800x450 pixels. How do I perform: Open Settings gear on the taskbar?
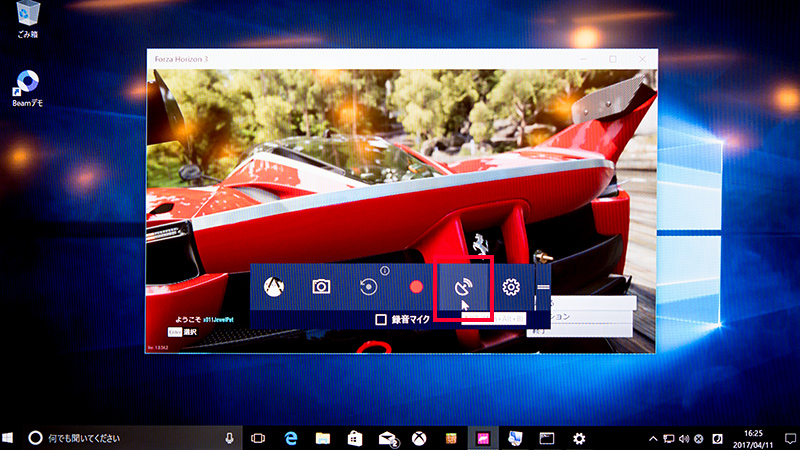point(579,438)
